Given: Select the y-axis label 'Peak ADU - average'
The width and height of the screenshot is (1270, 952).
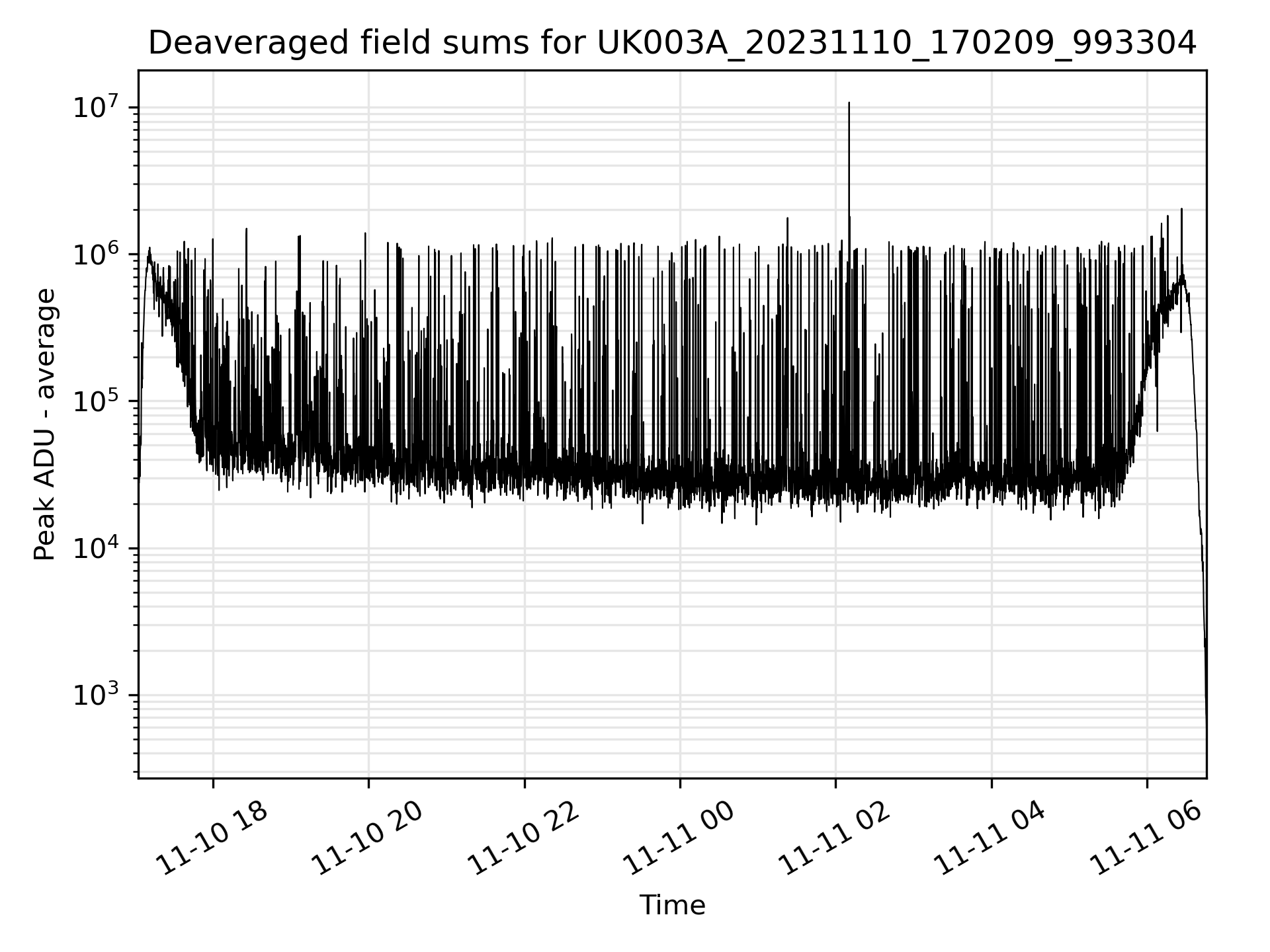Looking at the screenshot, I should click(44, 424).
